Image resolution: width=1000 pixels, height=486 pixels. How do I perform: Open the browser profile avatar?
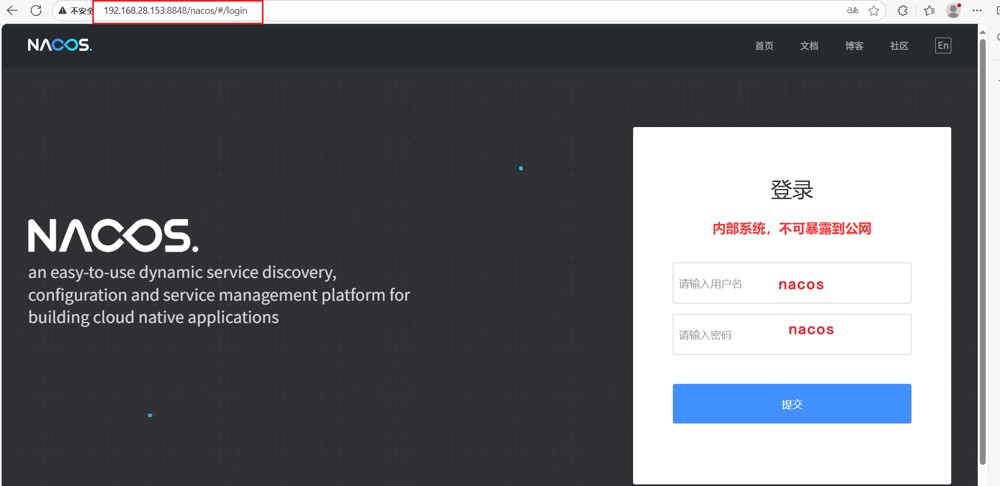point(953,10)
